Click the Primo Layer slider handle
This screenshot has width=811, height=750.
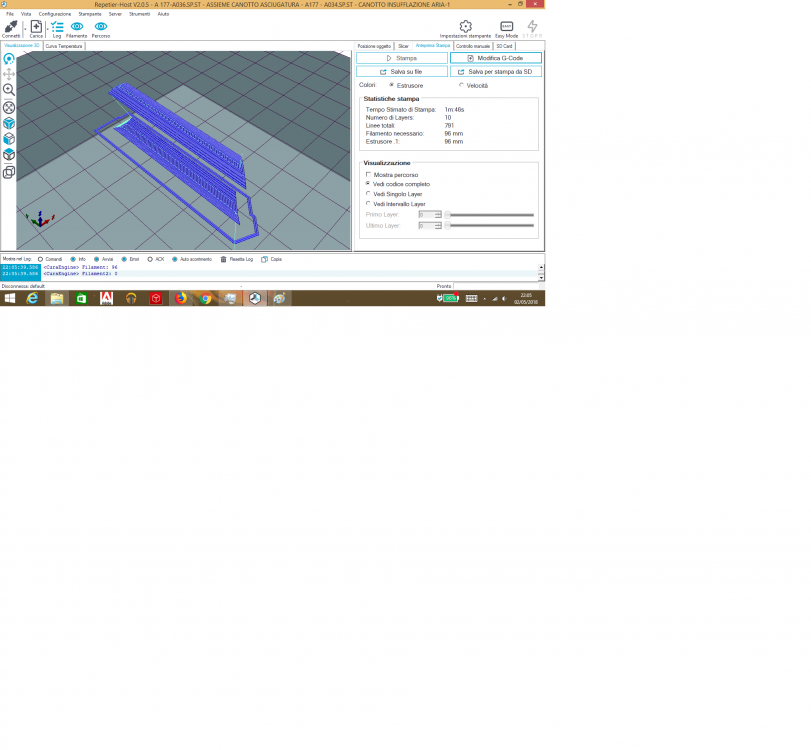tap(447, 215)
